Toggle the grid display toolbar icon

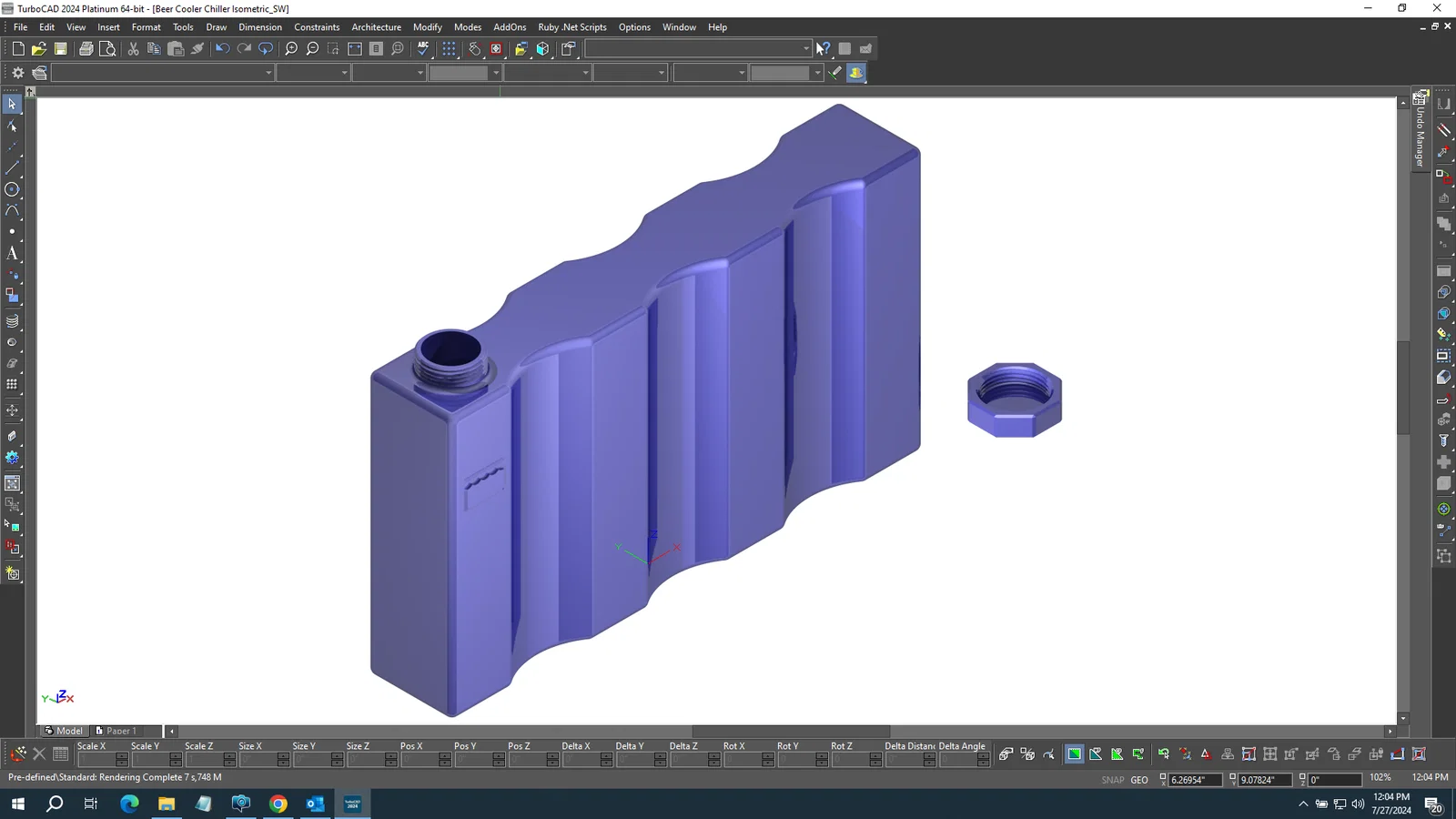(x=449, y=49)
